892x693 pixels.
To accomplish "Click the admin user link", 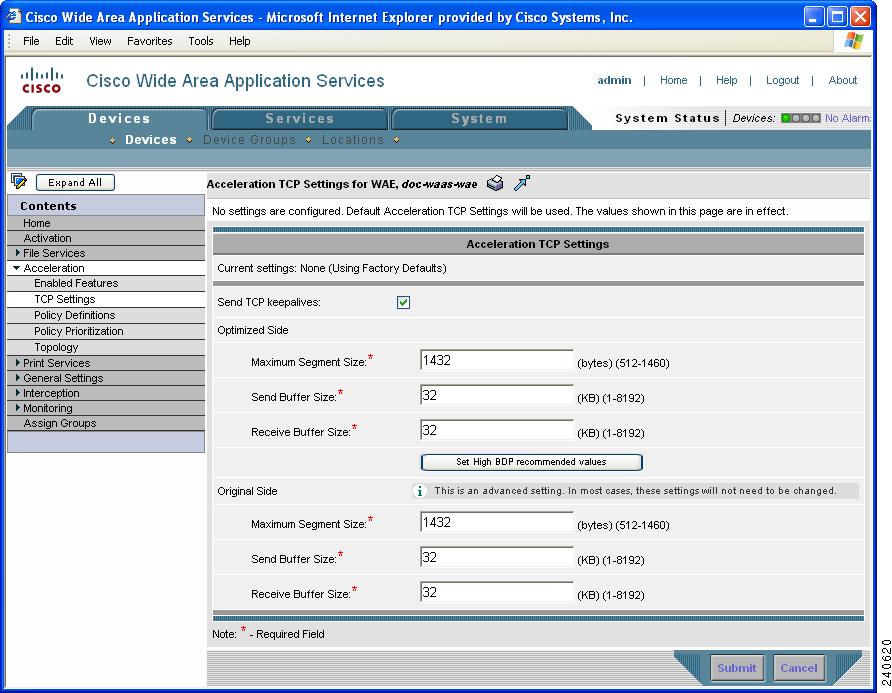I will point(614,80).
